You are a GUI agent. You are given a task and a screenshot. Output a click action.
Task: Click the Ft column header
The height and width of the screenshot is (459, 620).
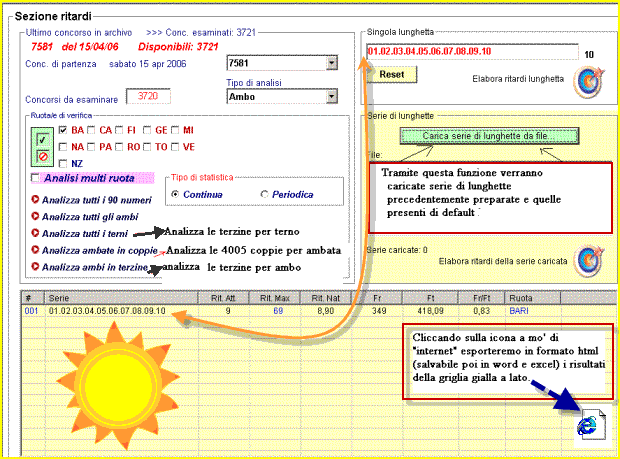click(x=430, y=298)
